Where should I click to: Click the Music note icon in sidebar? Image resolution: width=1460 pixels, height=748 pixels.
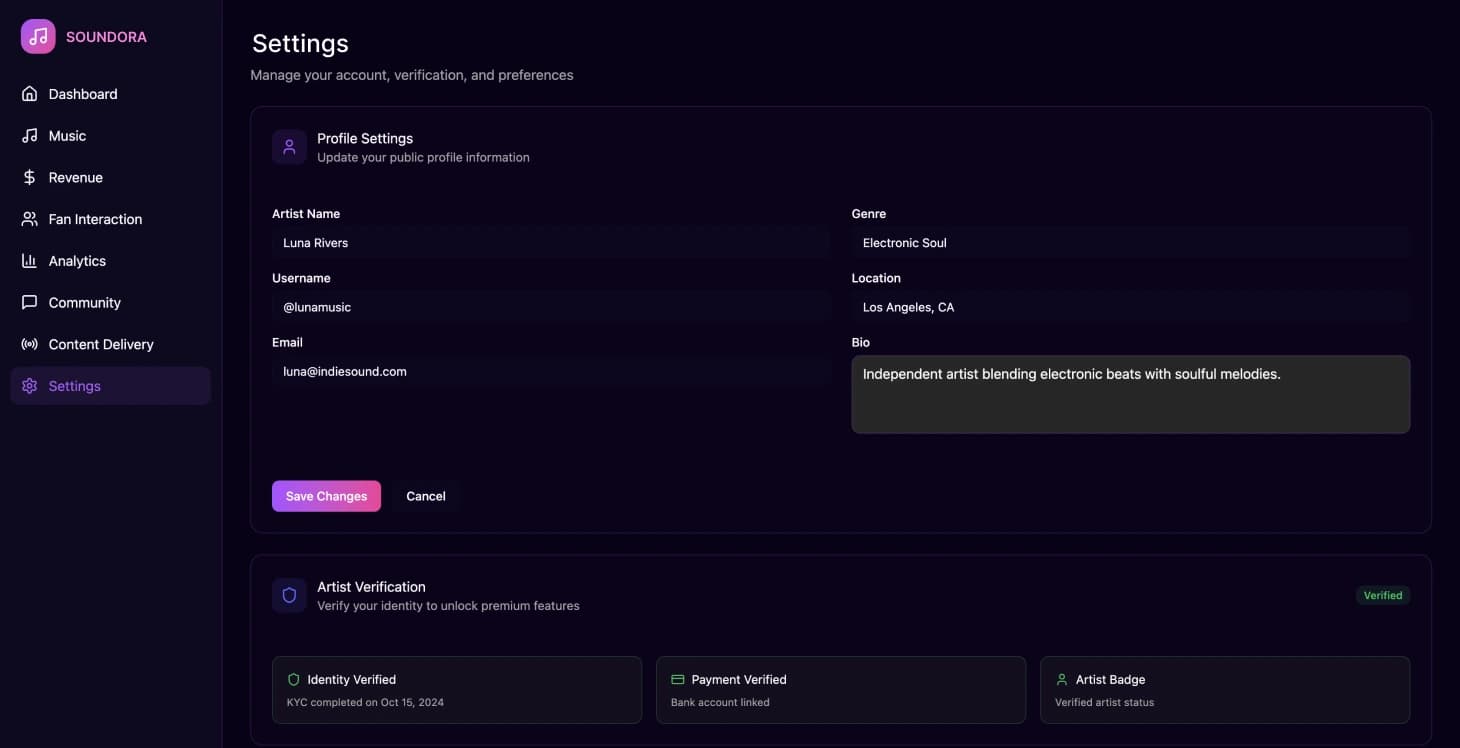[x=29, y=135]
